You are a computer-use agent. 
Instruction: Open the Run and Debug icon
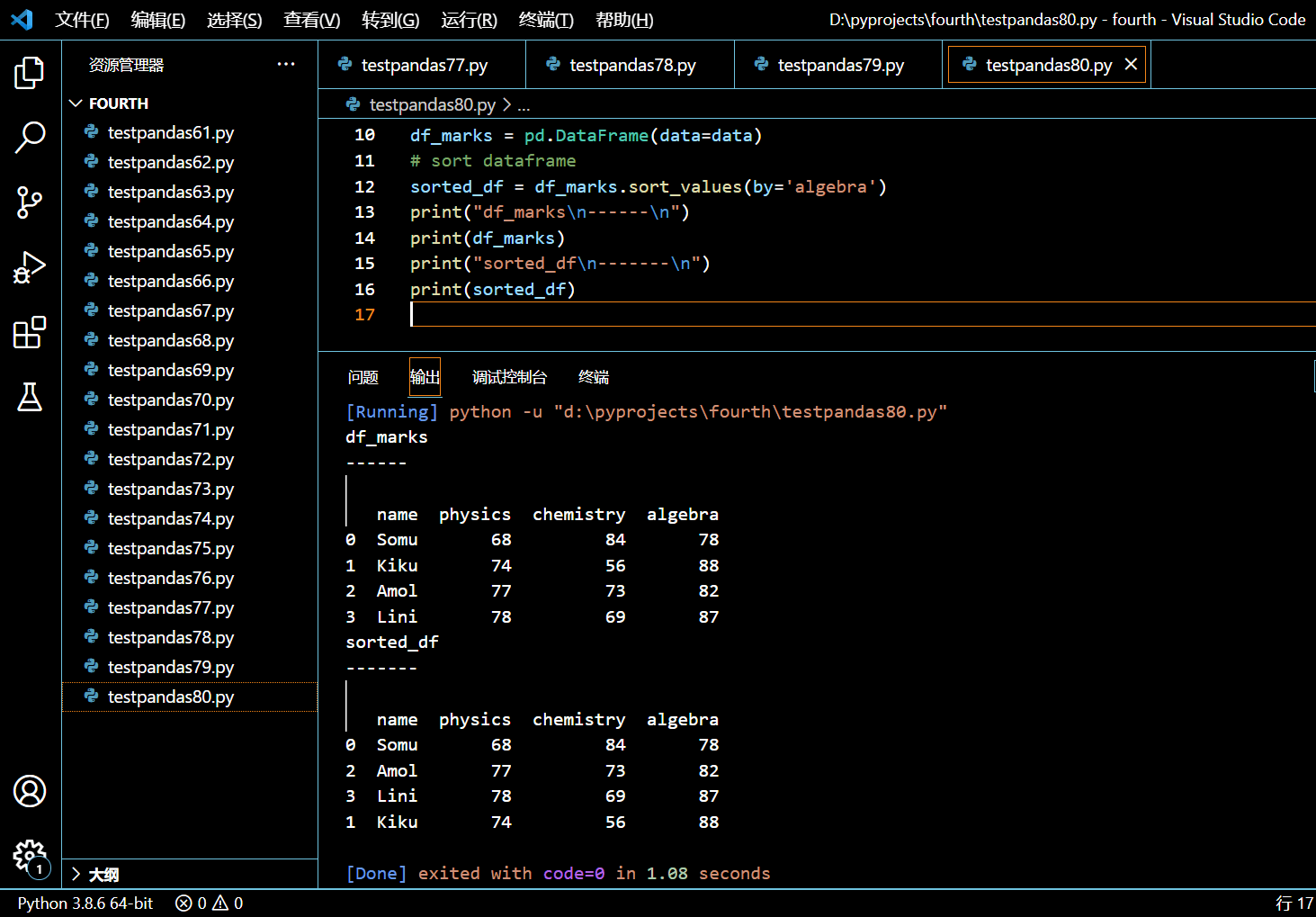[30, 267]
